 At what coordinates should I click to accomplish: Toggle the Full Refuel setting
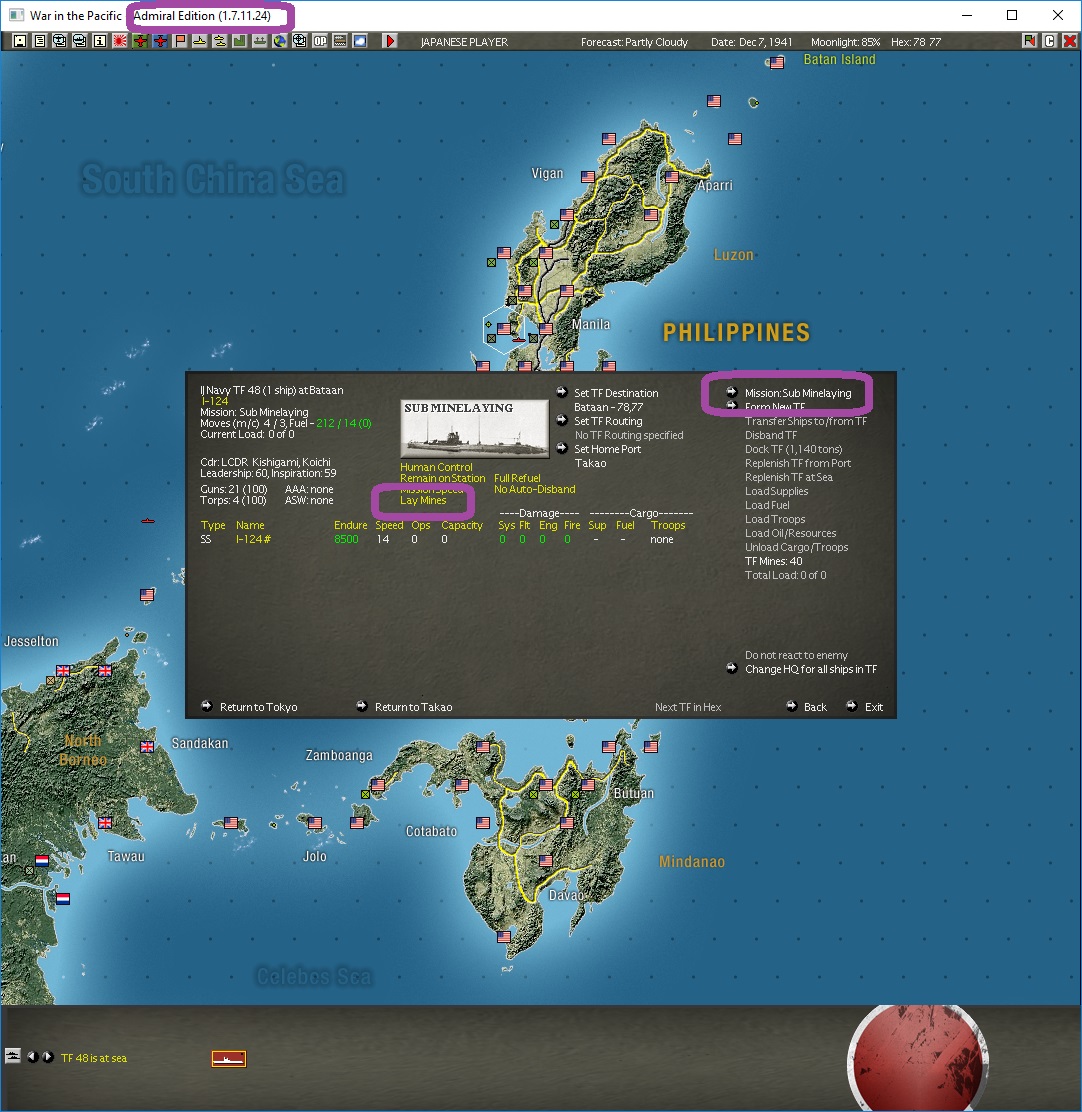[x=517, y=478]
